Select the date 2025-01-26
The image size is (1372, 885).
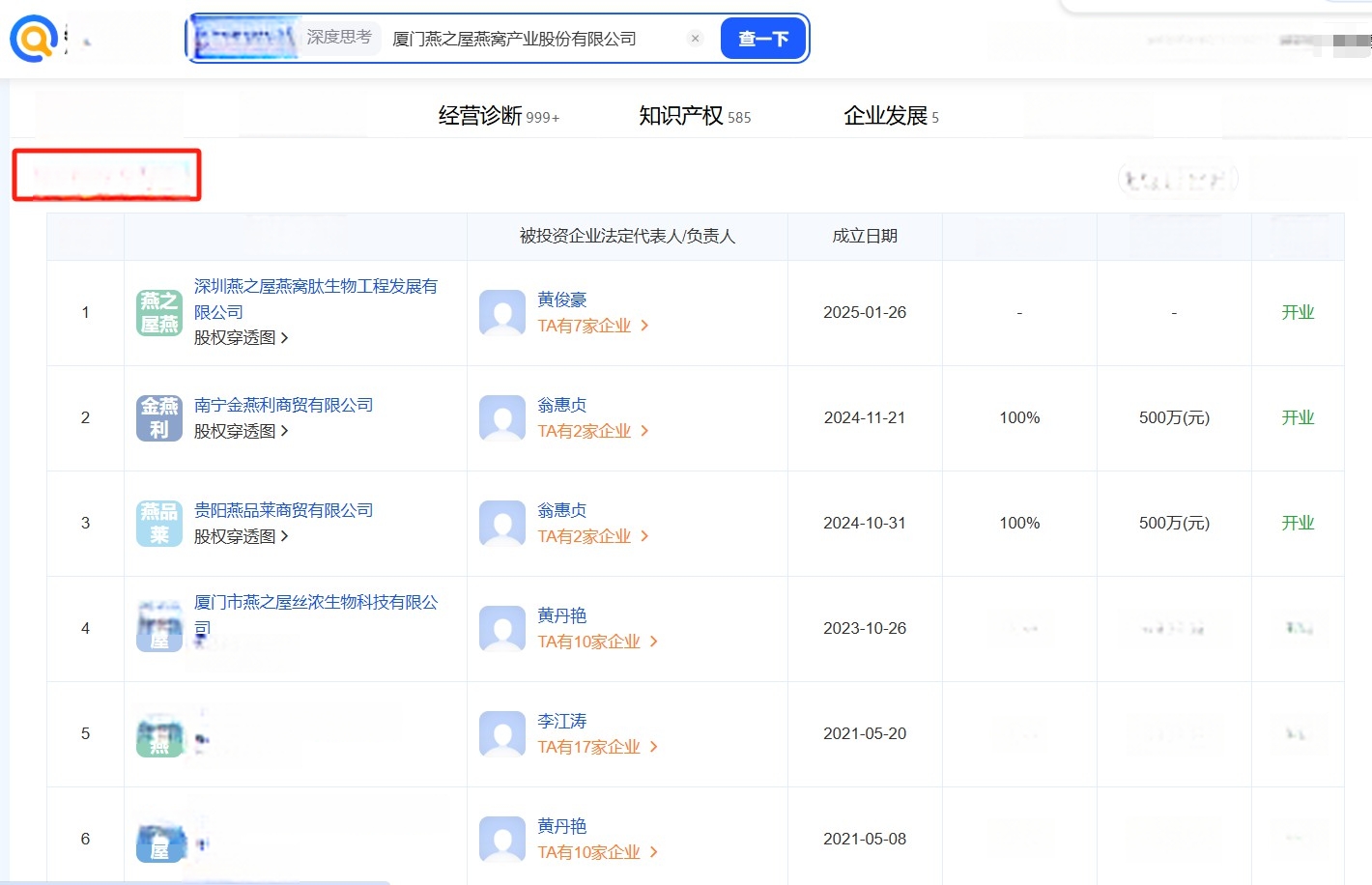[x=865, y=312]
